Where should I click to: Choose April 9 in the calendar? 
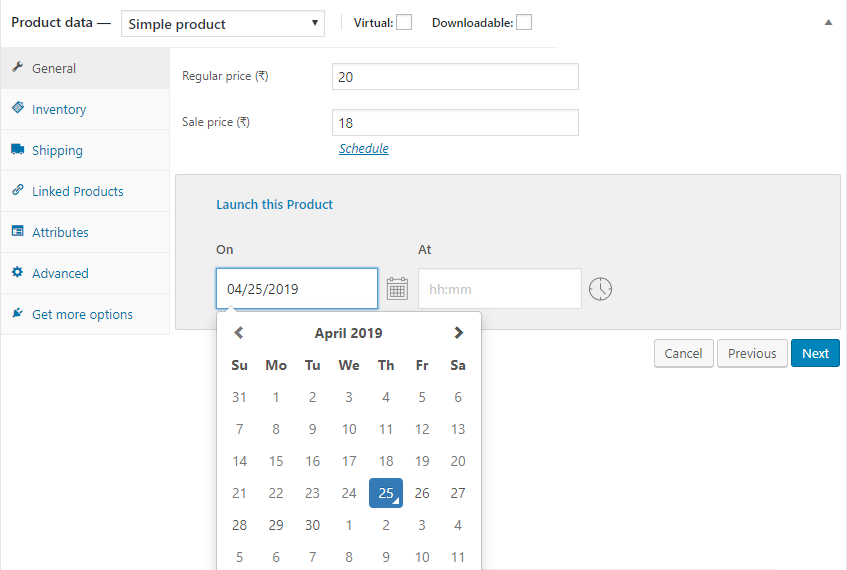pos(312,429)
